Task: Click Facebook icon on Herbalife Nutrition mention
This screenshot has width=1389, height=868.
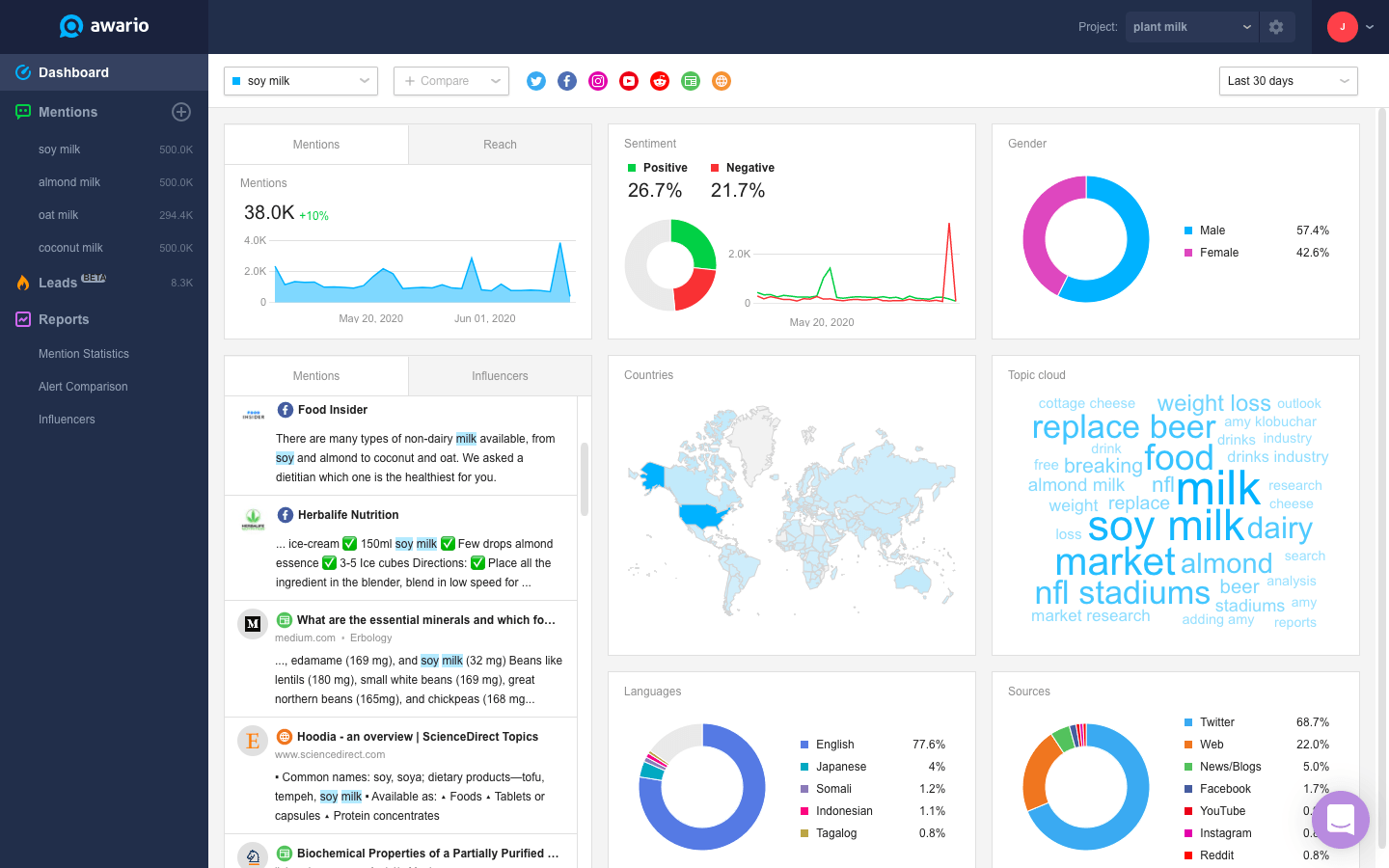Action: 286,515
